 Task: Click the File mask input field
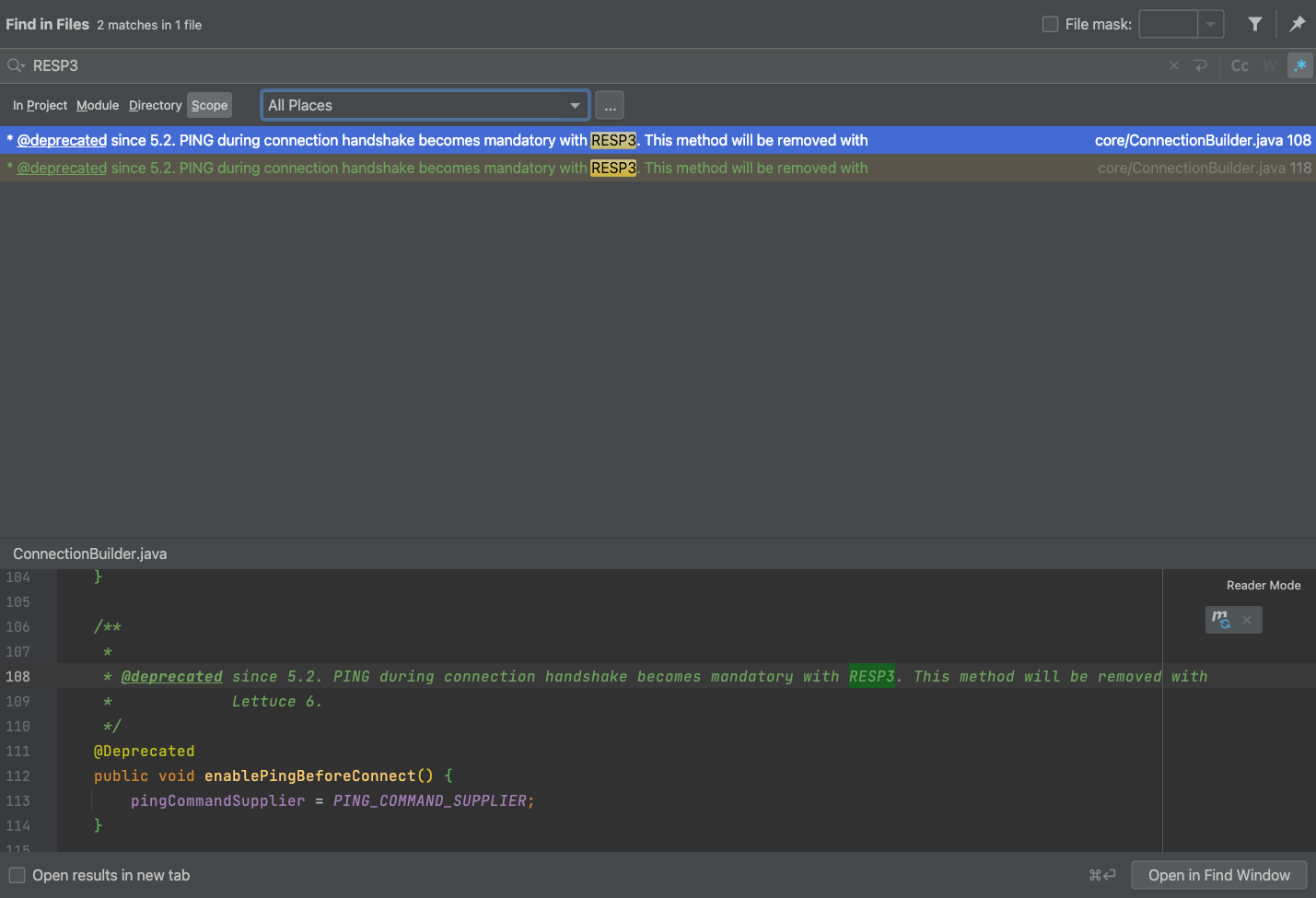[x=1169, y=24]
